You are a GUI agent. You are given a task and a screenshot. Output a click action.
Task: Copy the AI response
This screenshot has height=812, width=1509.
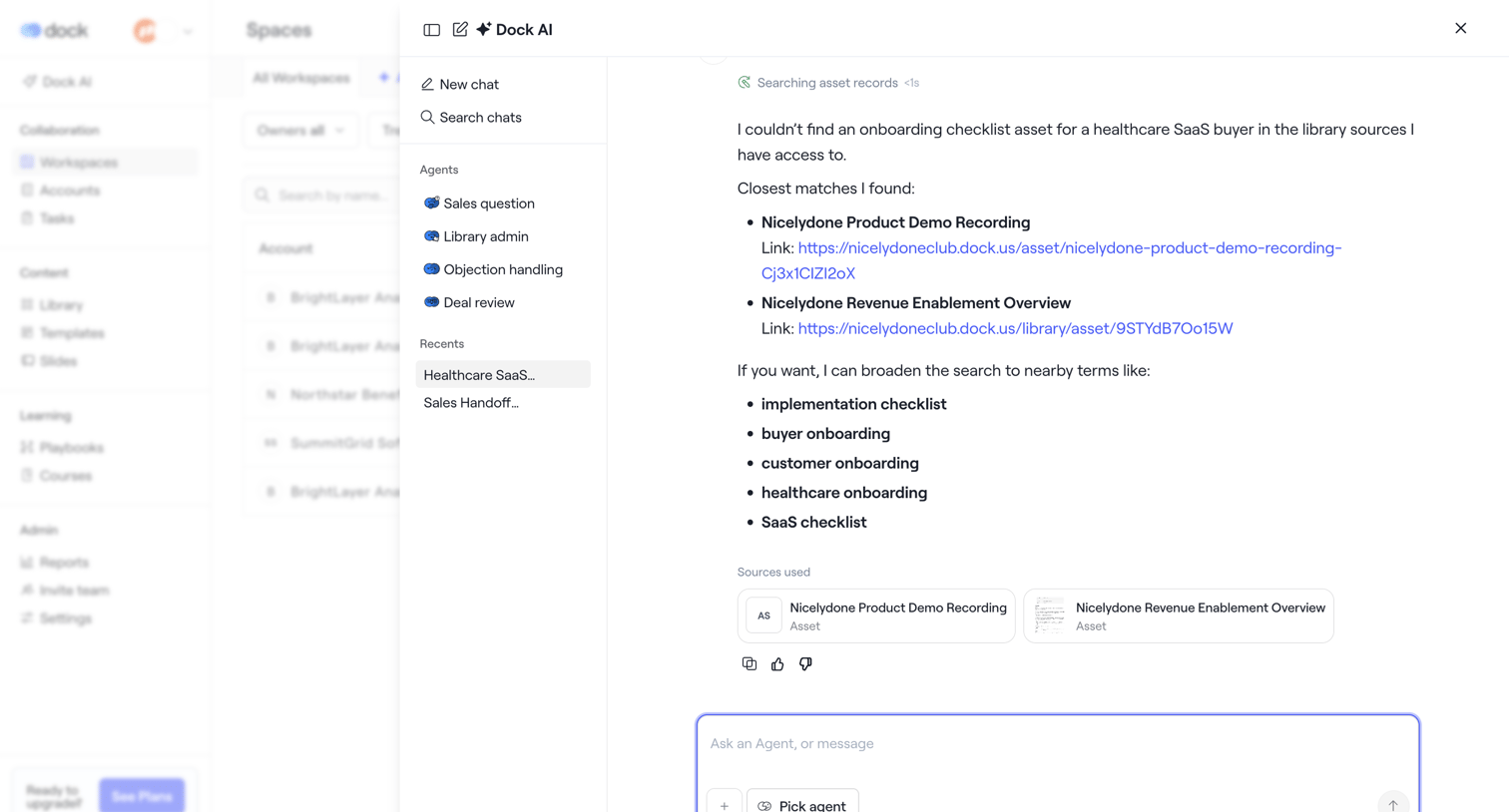tap(750, 664)
